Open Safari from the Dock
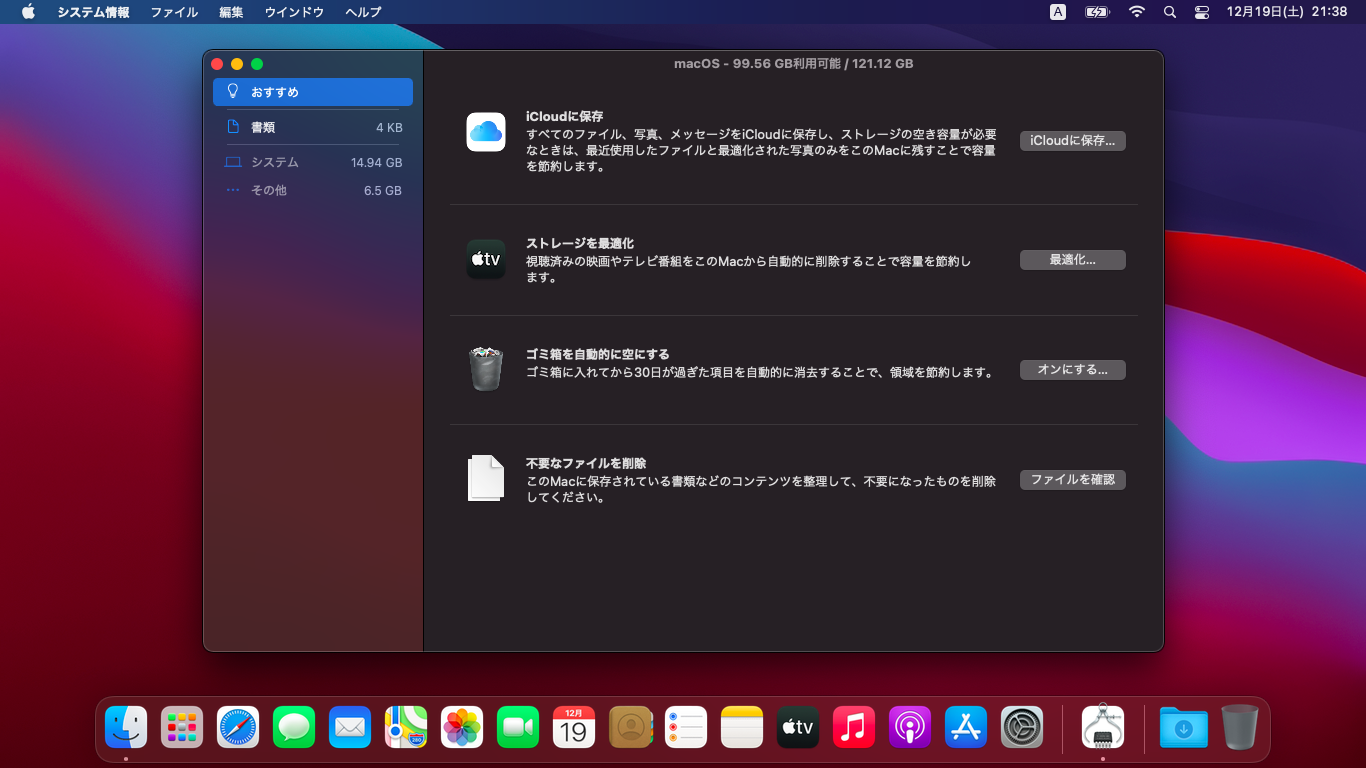 (238, 727)
